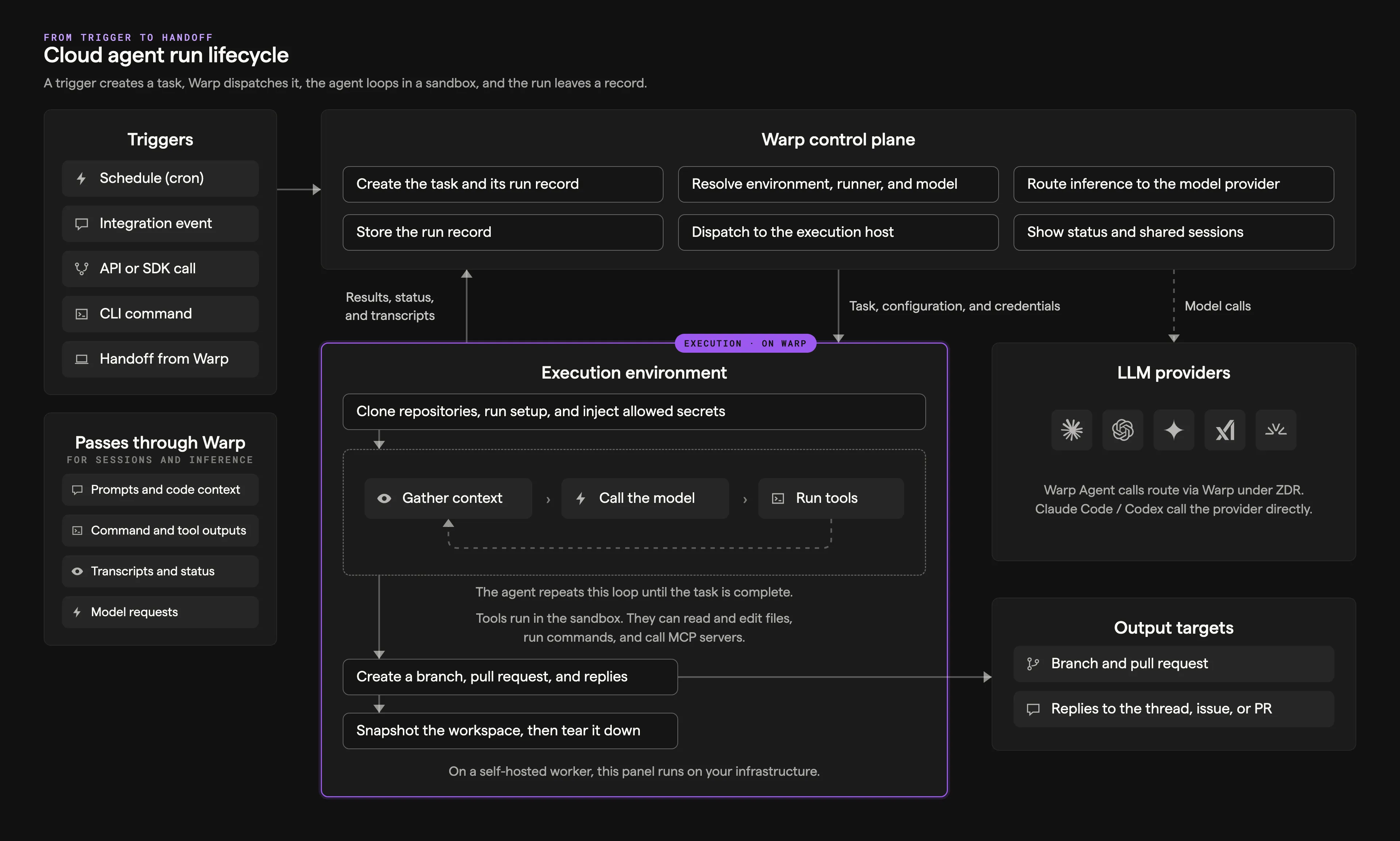The height and width of the screenshot is (841, 1400).
Task: Click the Model requests item
Action: (160, 612)
